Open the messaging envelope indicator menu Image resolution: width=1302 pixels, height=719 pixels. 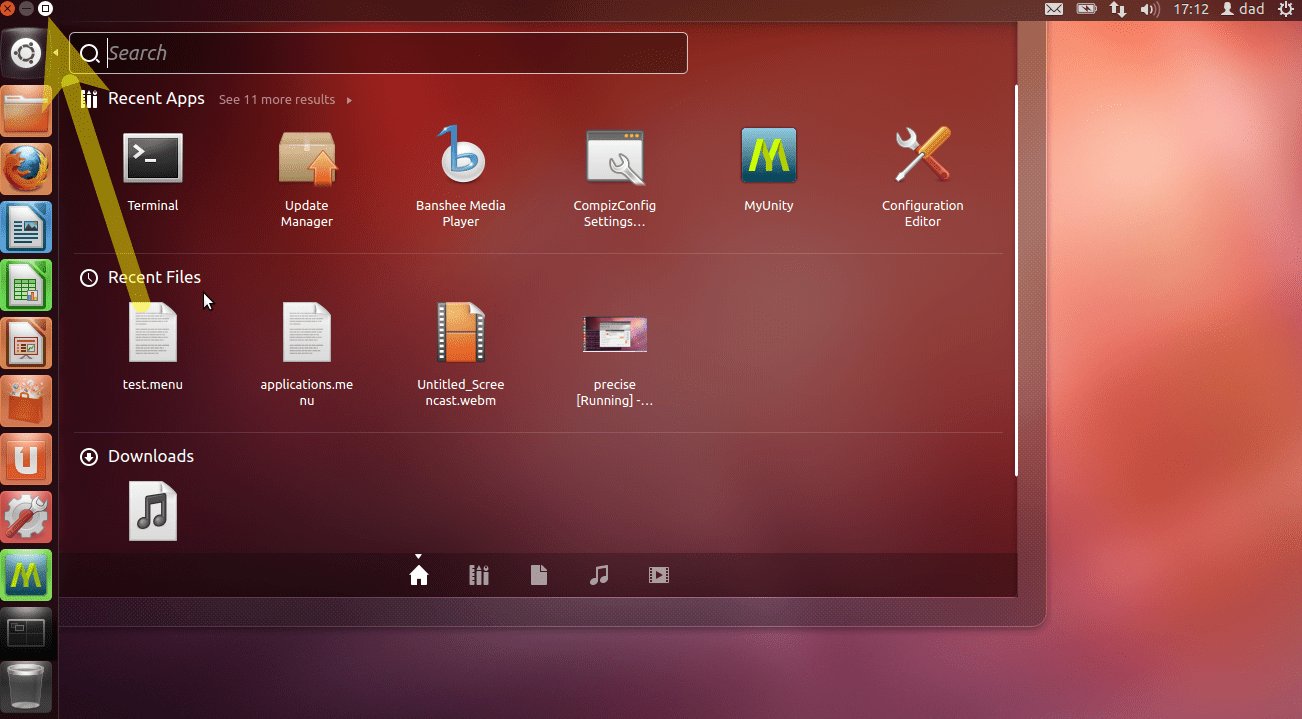pyautogui.click(x=1054, y=9)
